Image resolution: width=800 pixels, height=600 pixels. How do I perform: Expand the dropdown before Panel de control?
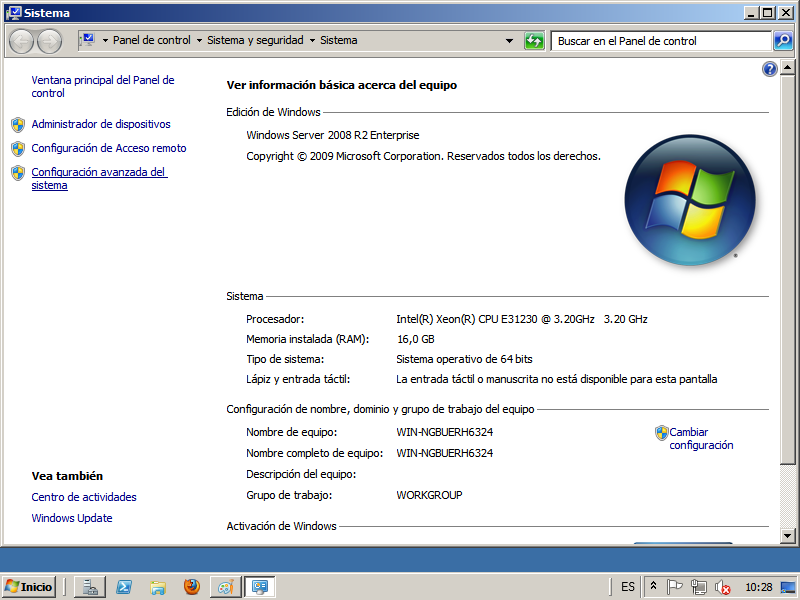[105, 40]
